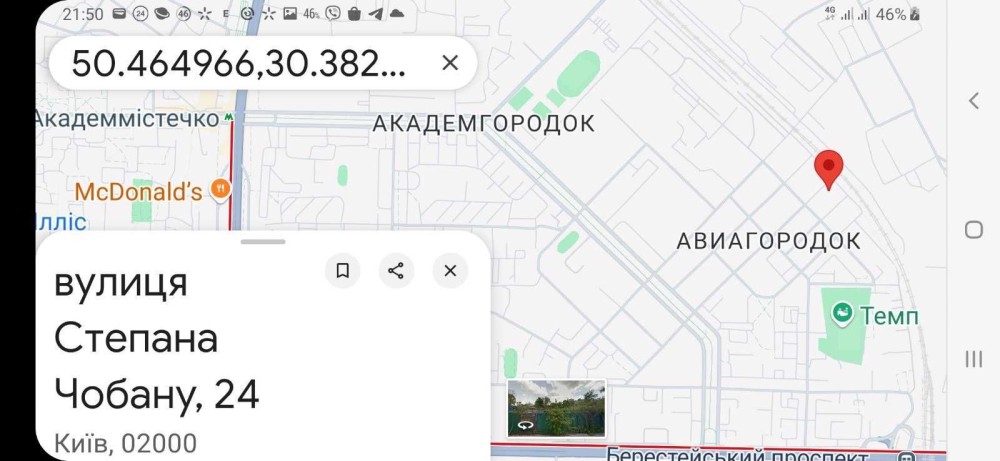Tap the McDonald's text label
This screenshot has width=1000, height=461.
(139, 191)
